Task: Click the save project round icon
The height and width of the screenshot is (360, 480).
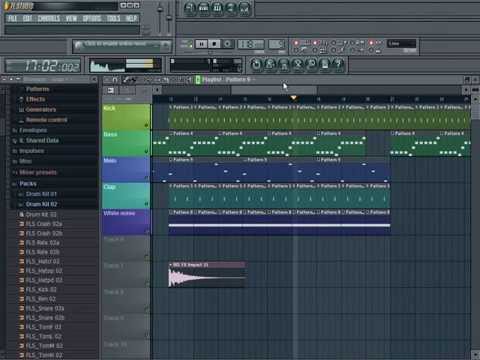Action: 270,64
